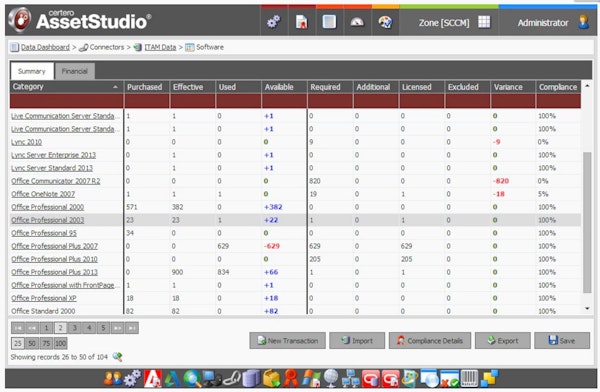This screenshot has width=600, height=392.
Task: Open Compliance Details
Action: (430, 340)
